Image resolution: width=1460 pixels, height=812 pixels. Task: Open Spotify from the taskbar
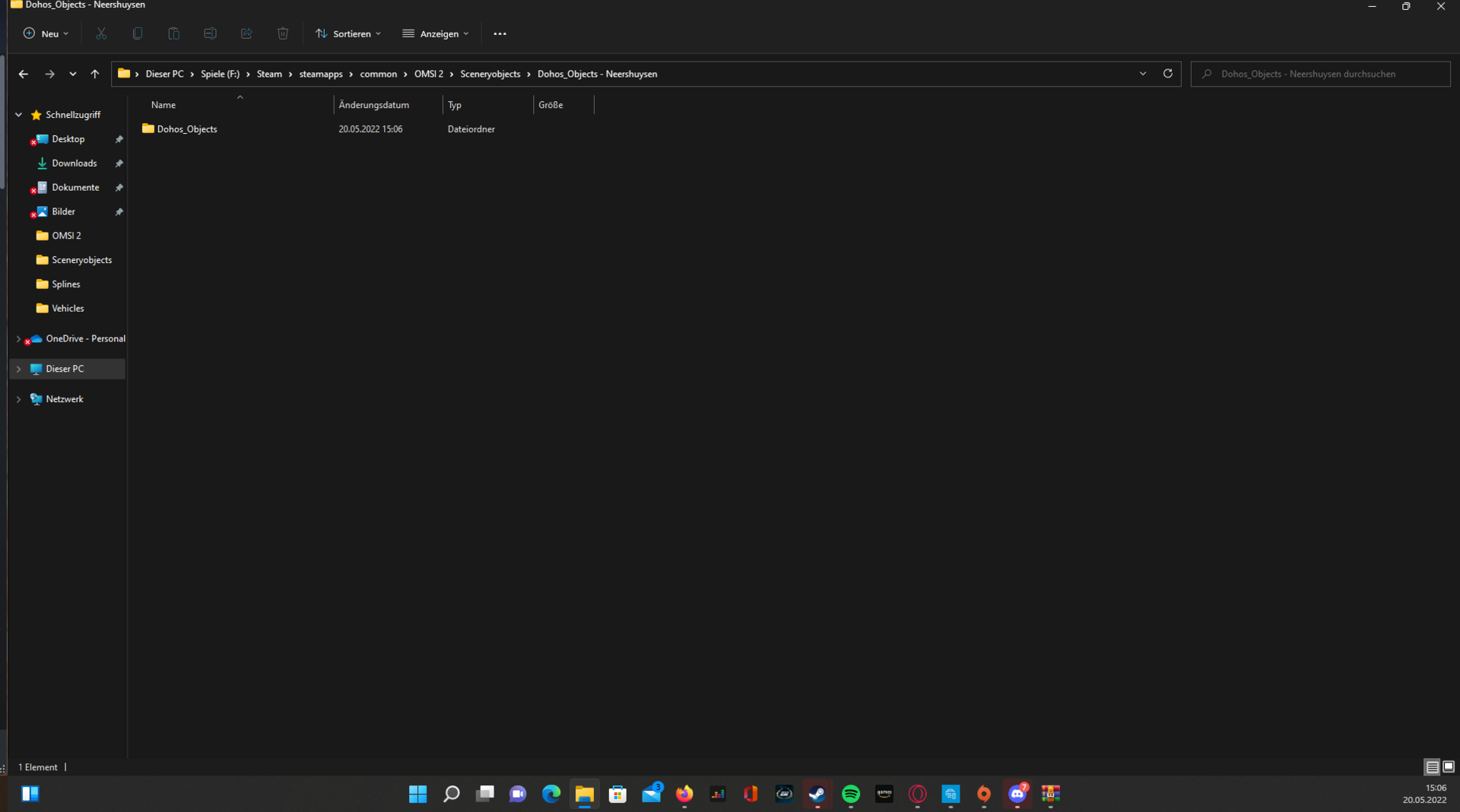pyautogui.click(x=850, y=794)
